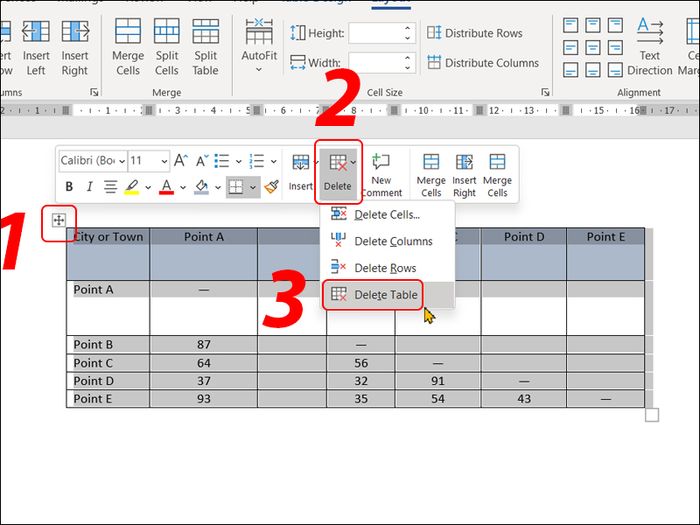Click the cell containing 87

coord(204,345)
